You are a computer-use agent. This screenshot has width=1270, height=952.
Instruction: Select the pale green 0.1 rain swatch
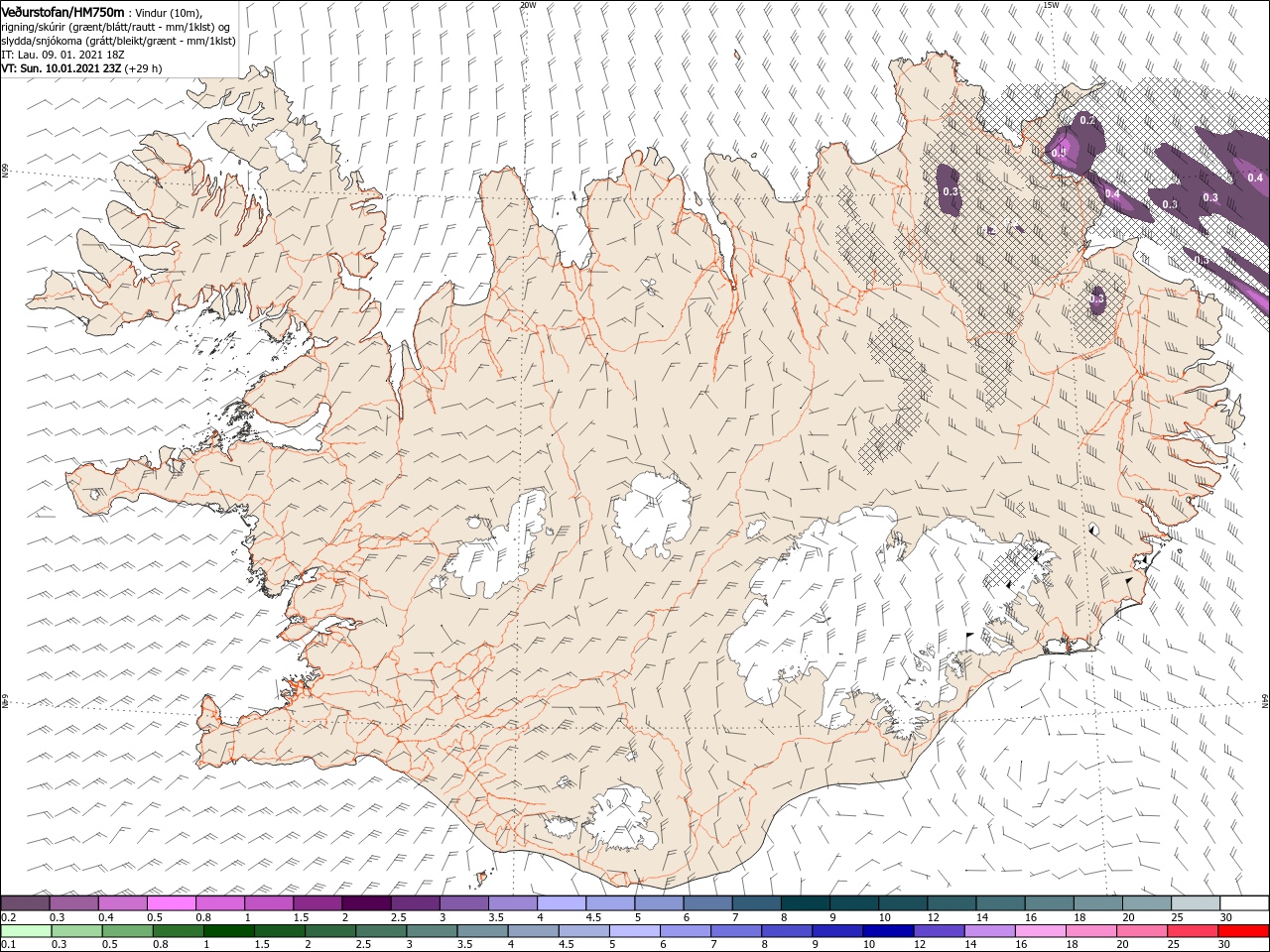[26, 931]
